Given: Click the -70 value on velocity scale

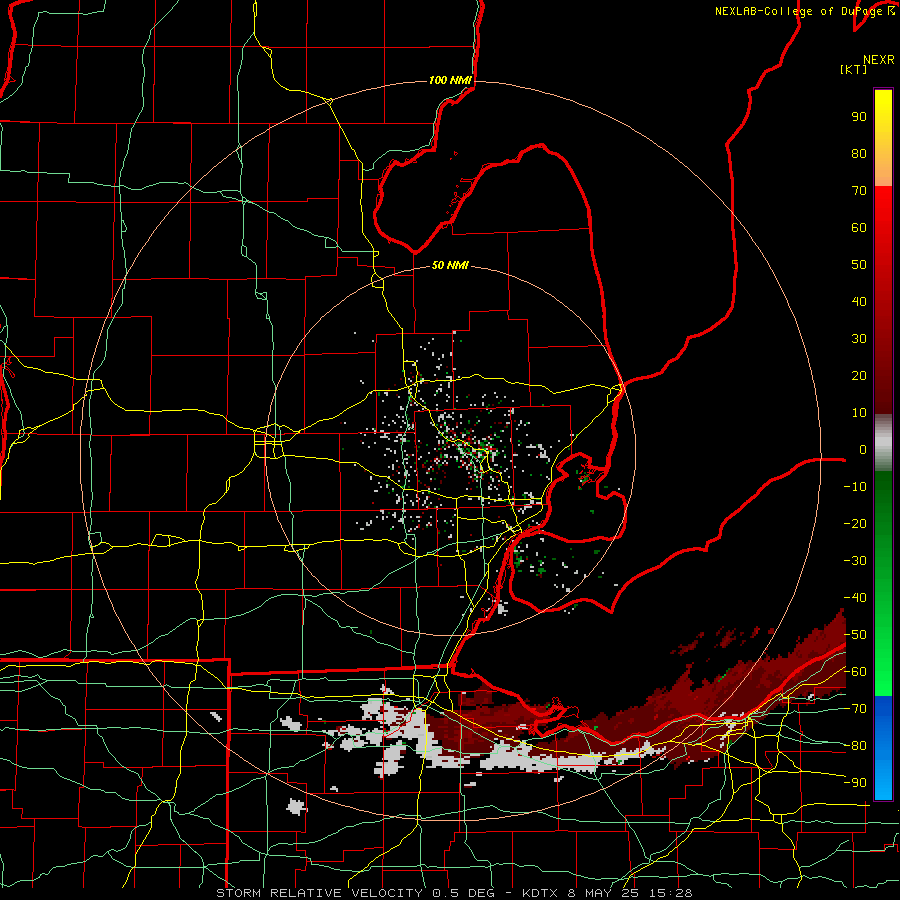Looking at the screenshot, I should (855, 709).
